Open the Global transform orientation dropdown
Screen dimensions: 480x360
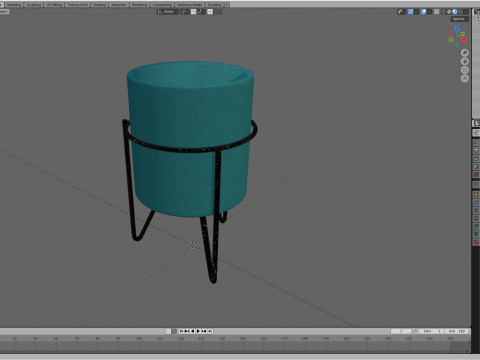[168, 12]
